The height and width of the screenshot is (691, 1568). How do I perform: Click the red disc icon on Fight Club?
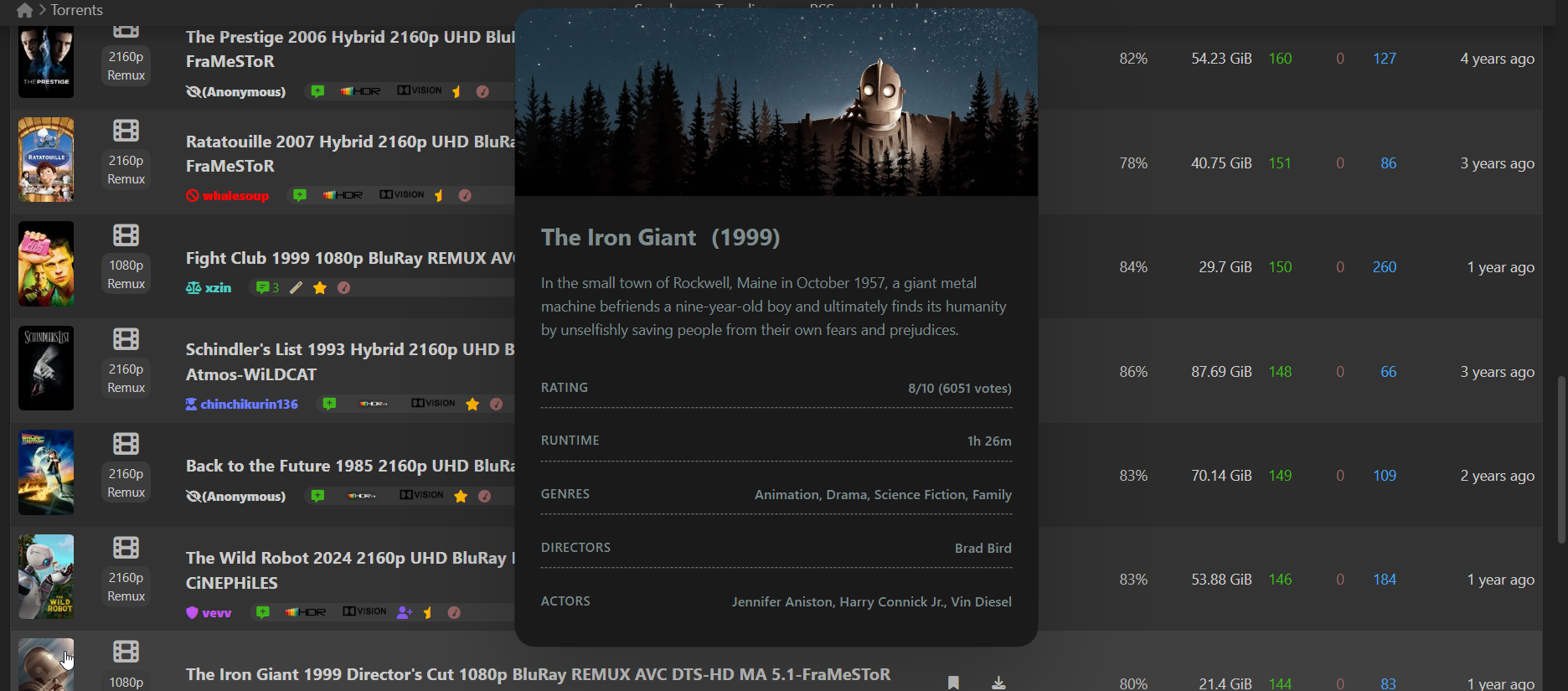point(343,288)
